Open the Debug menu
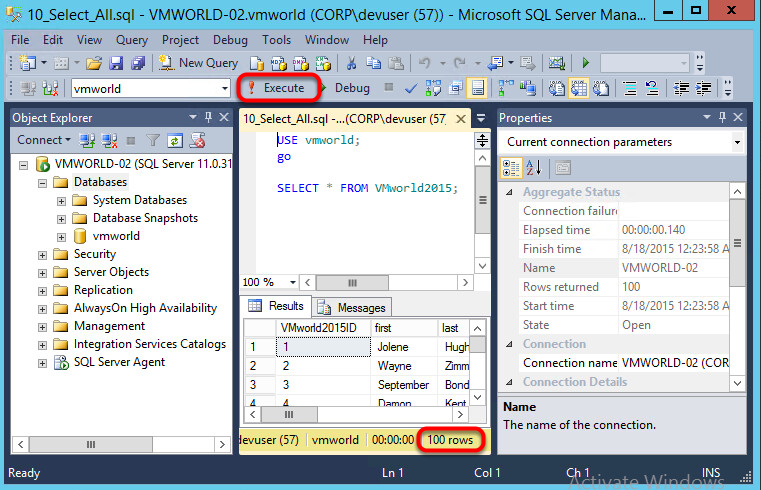 [x=230, y=40]
